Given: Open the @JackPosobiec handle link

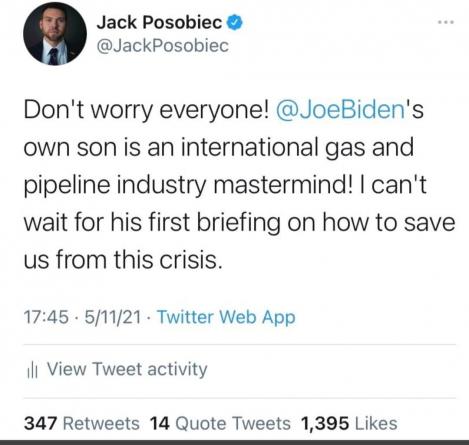Looking at the screenshot, I should click(x=163, y=46).
